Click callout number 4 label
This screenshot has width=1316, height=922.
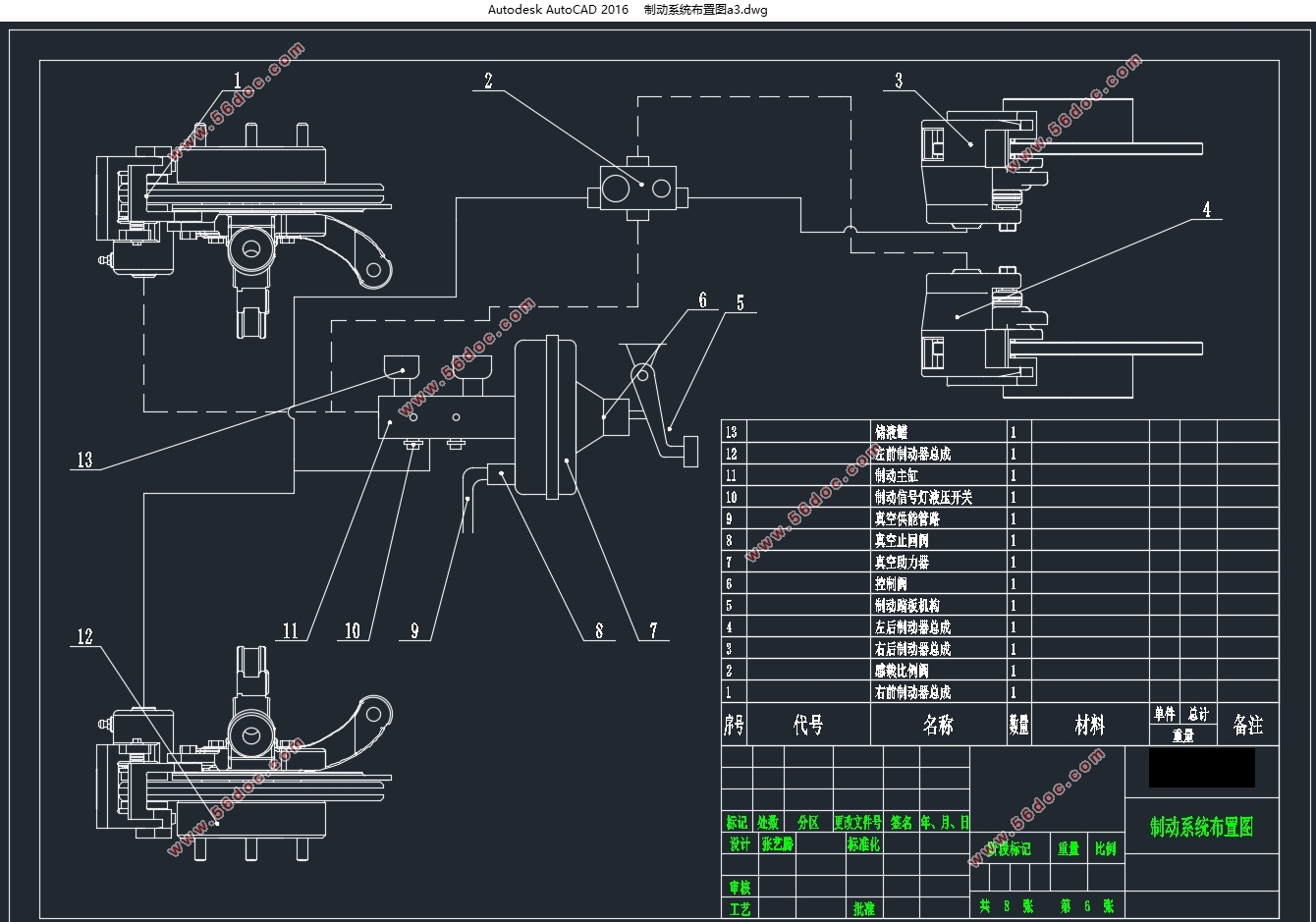point(1207,209)
